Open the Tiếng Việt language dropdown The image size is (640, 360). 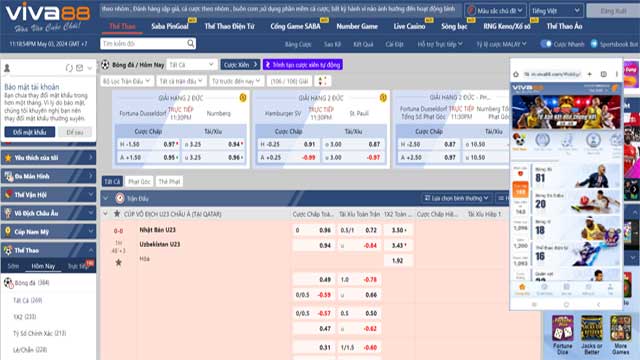pos(556,11)
